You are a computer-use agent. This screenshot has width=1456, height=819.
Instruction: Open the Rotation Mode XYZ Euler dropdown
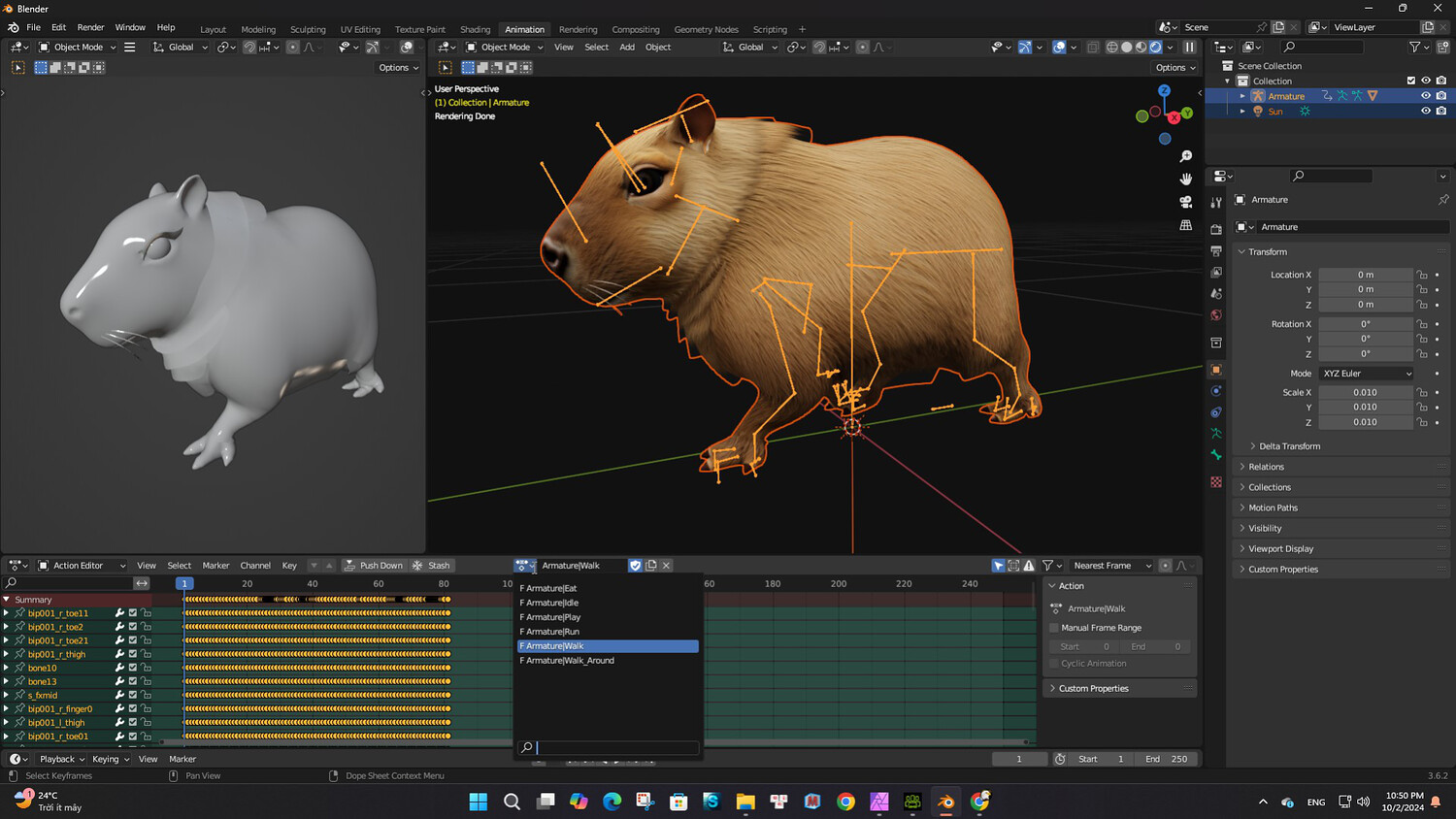[1367, 374]
